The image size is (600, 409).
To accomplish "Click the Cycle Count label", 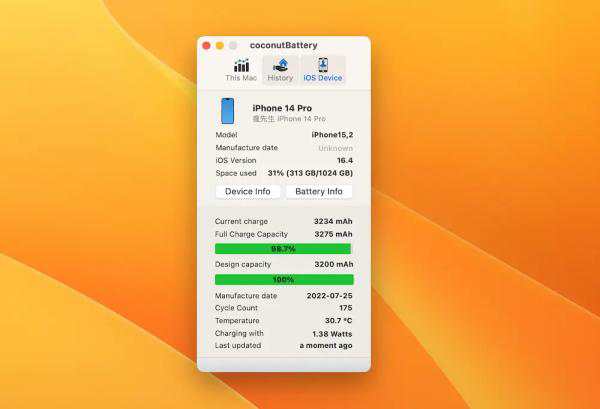I will [x=236, y=308].
